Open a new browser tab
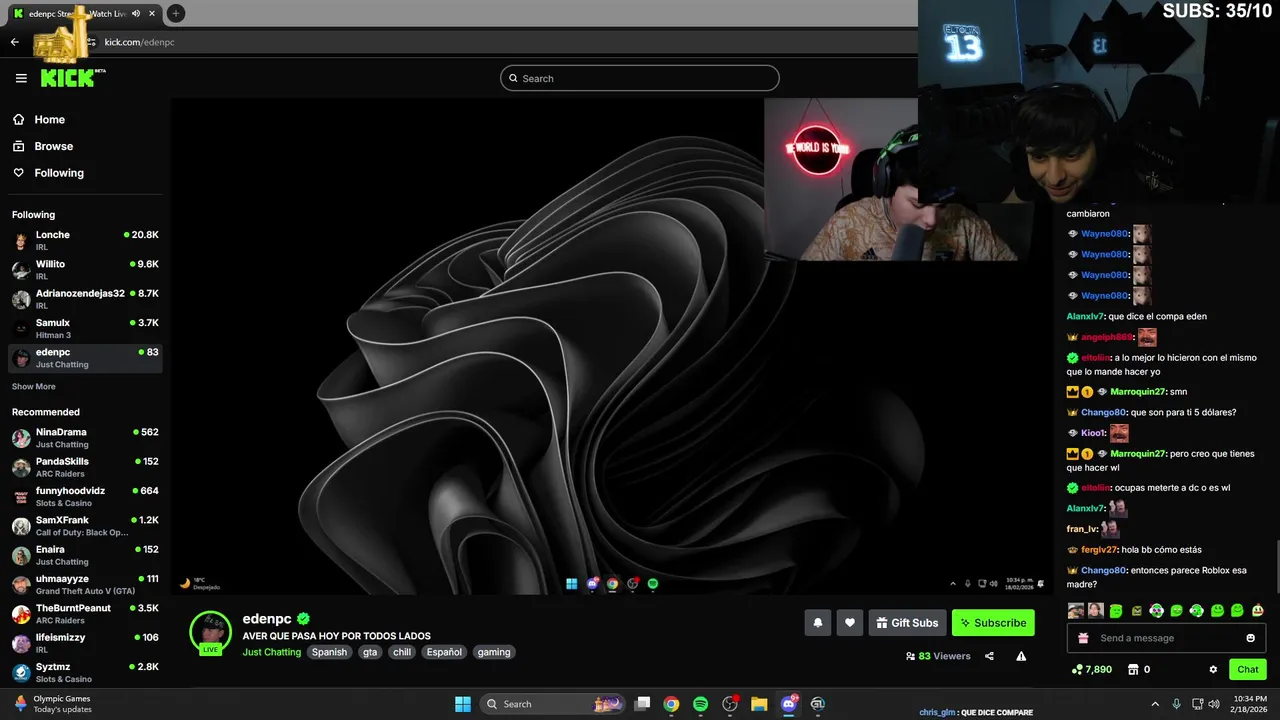 click(175, 13)
